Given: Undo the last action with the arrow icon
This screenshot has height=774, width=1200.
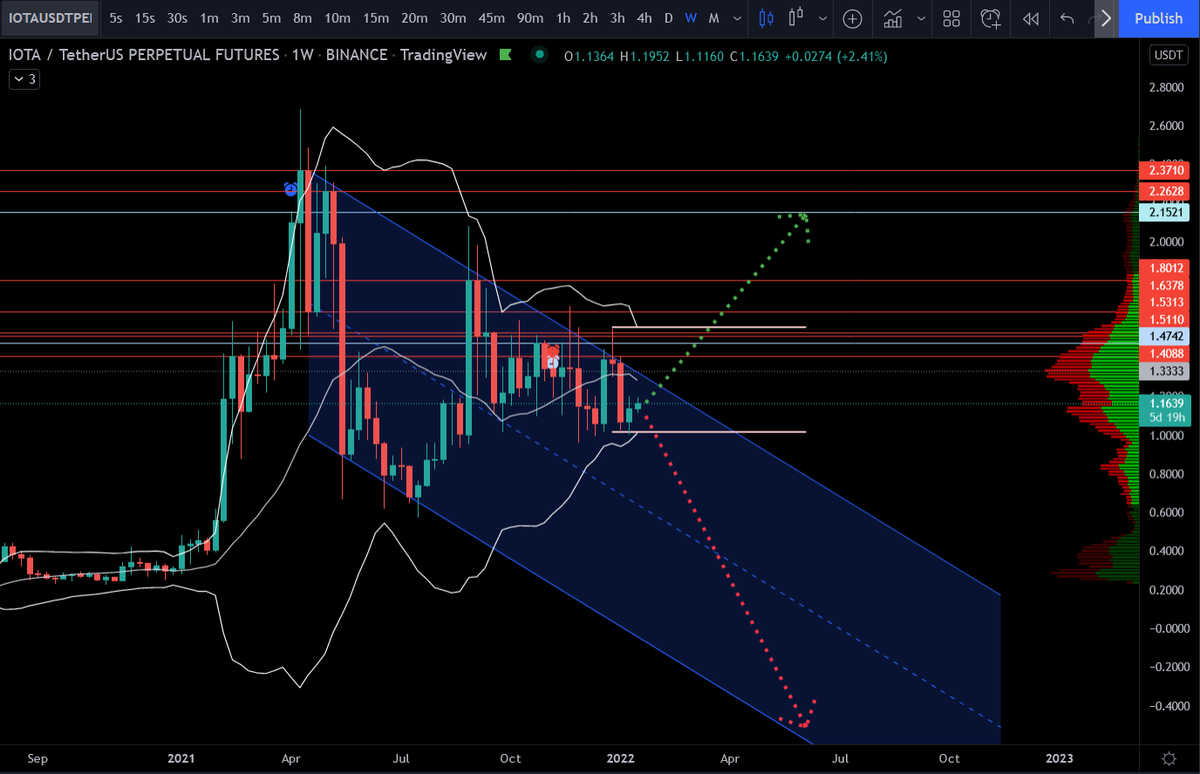Looking at the screenshot, I should pyautogui.click(x=1067, y=18).
